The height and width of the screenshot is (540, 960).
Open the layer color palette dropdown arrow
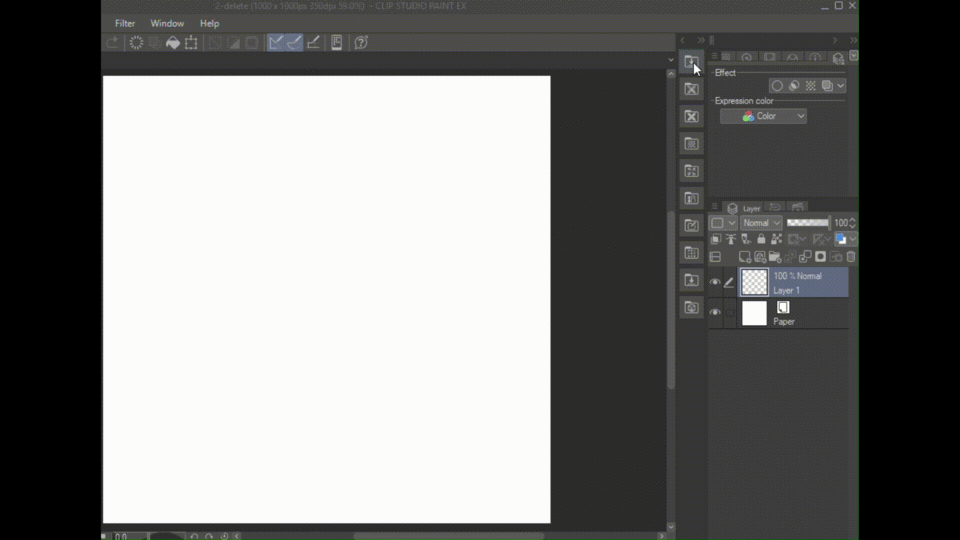point(852,240)
